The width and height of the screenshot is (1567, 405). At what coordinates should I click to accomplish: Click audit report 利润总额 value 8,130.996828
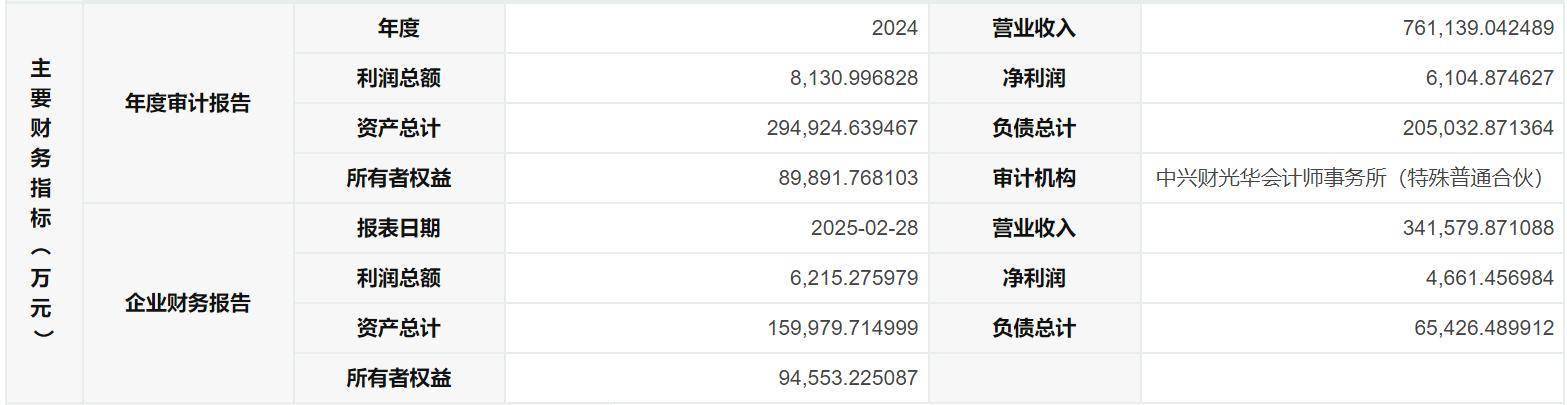point(853,78)
